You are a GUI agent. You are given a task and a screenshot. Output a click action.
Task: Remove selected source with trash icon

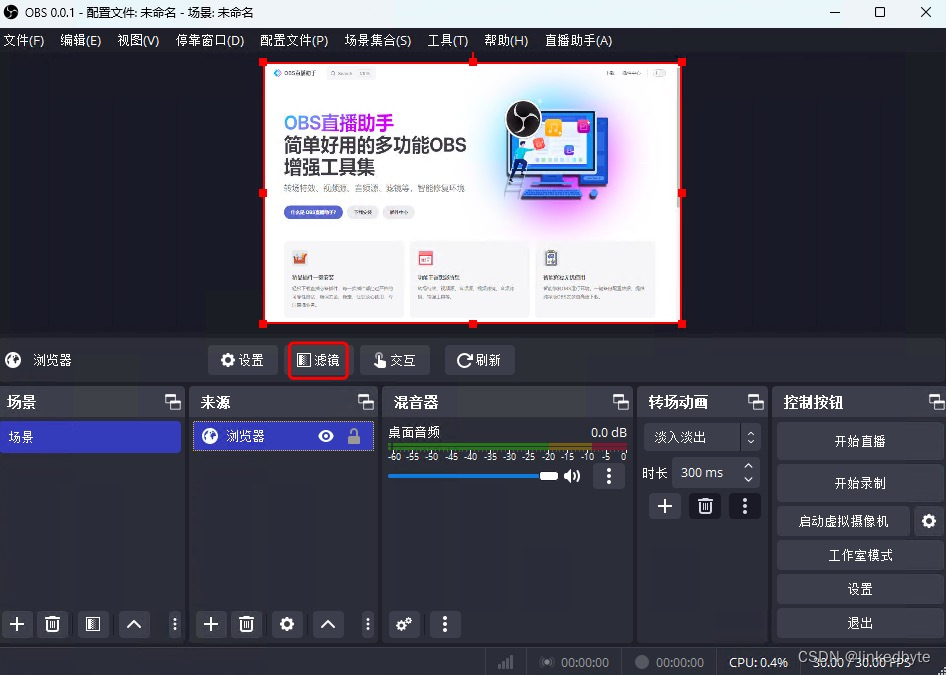(x=246, y=624)
